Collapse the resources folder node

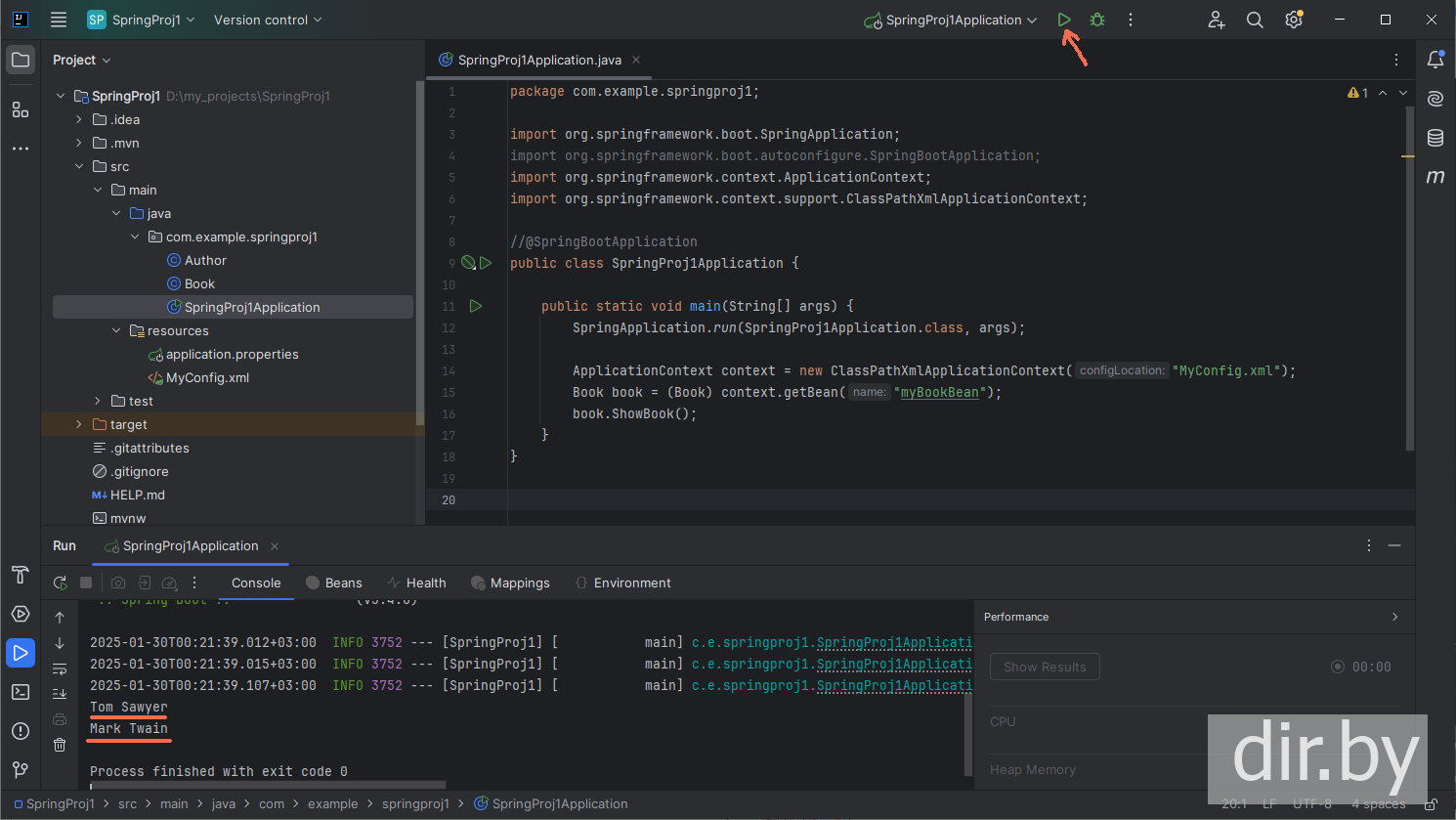(116, 330)
